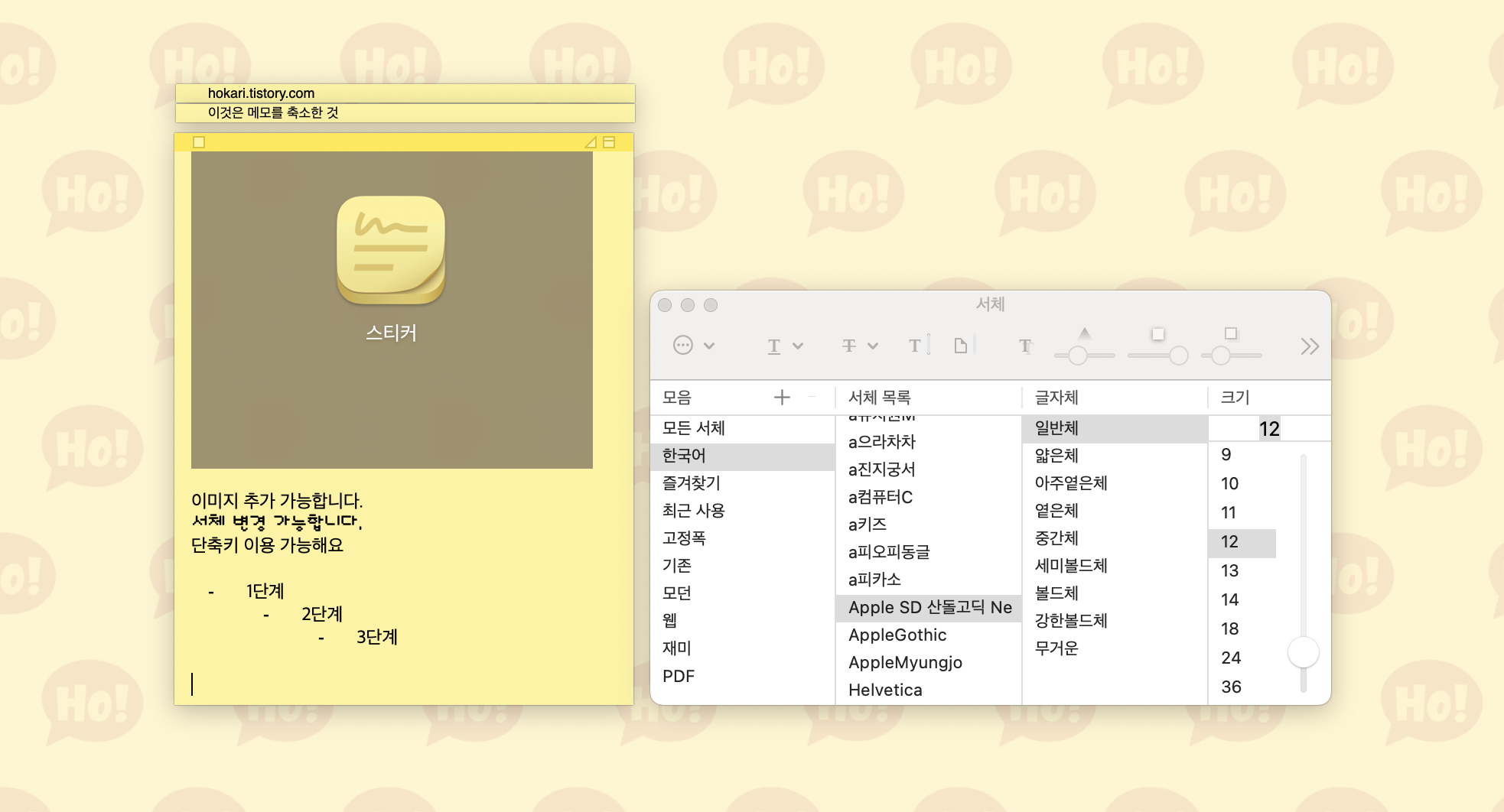Select the 모던 collection
This screenshot has width=1504, height=812.
click(x=742, y=593)
